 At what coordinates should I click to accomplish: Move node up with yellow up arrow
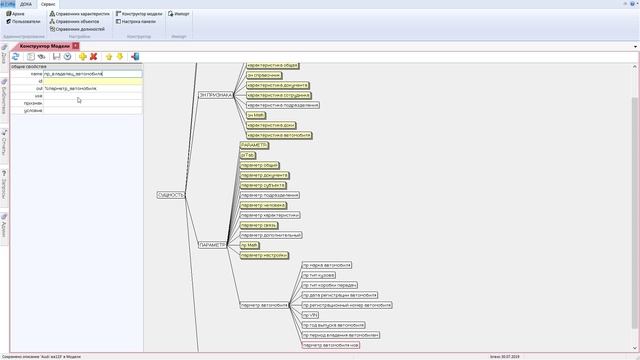(x=109, y=57)
